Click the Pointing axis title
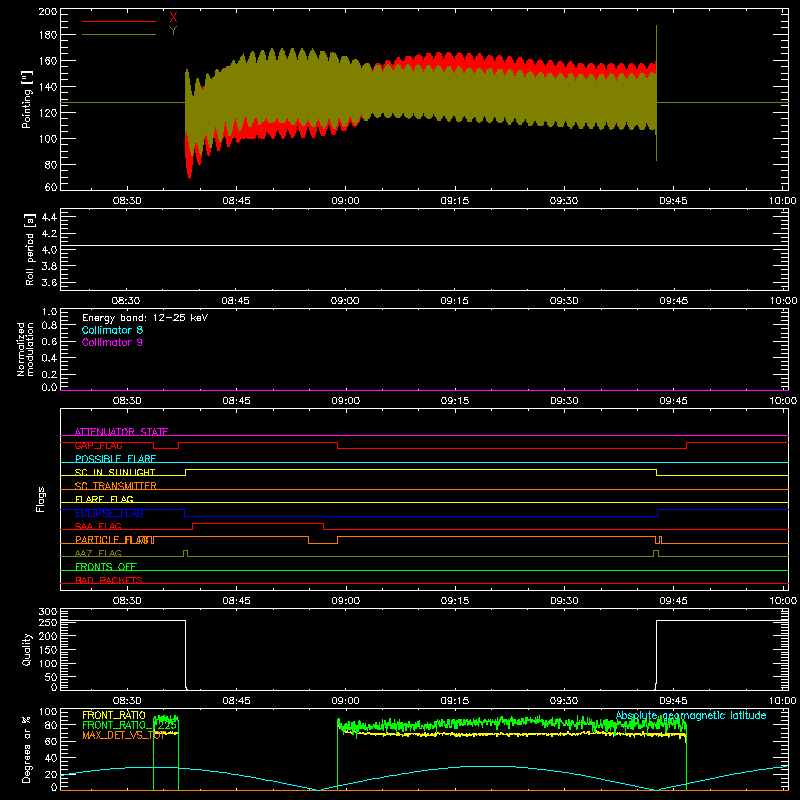Screen dimensions: 800x800 [27, 100]
